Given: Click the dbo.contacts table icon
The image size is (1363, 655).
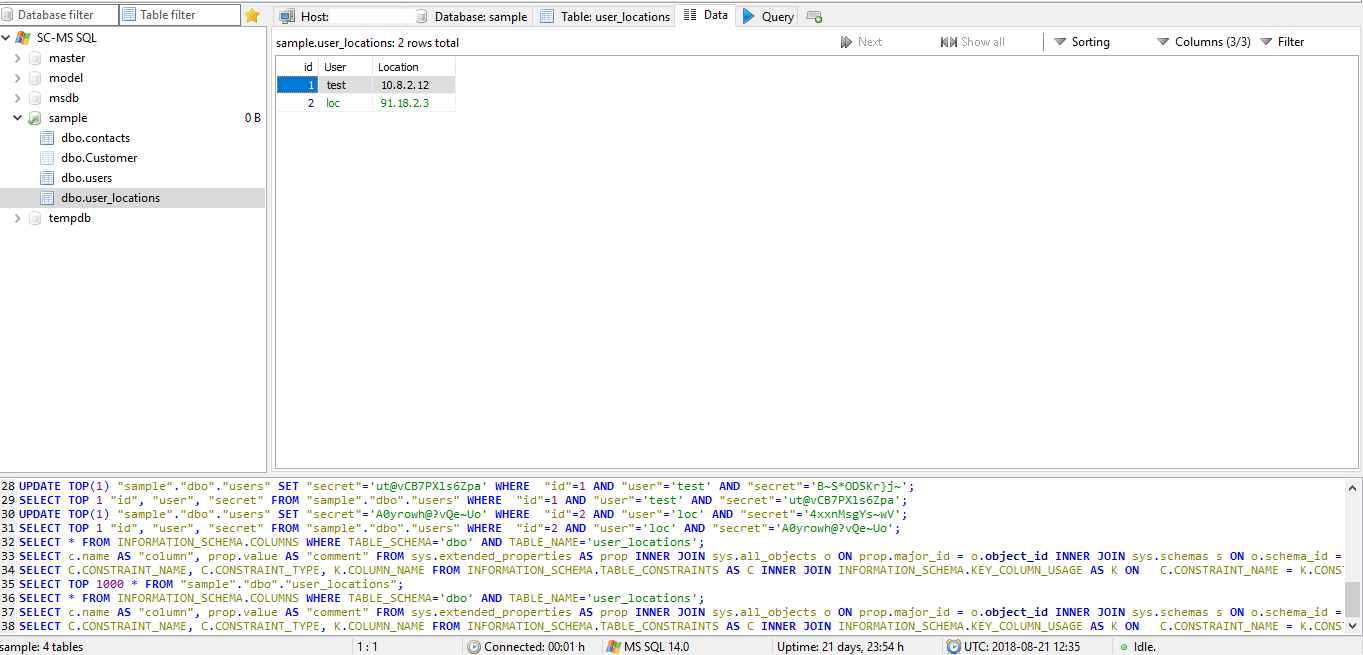Looking at the screenshot, I should click(x=47, y=138).
